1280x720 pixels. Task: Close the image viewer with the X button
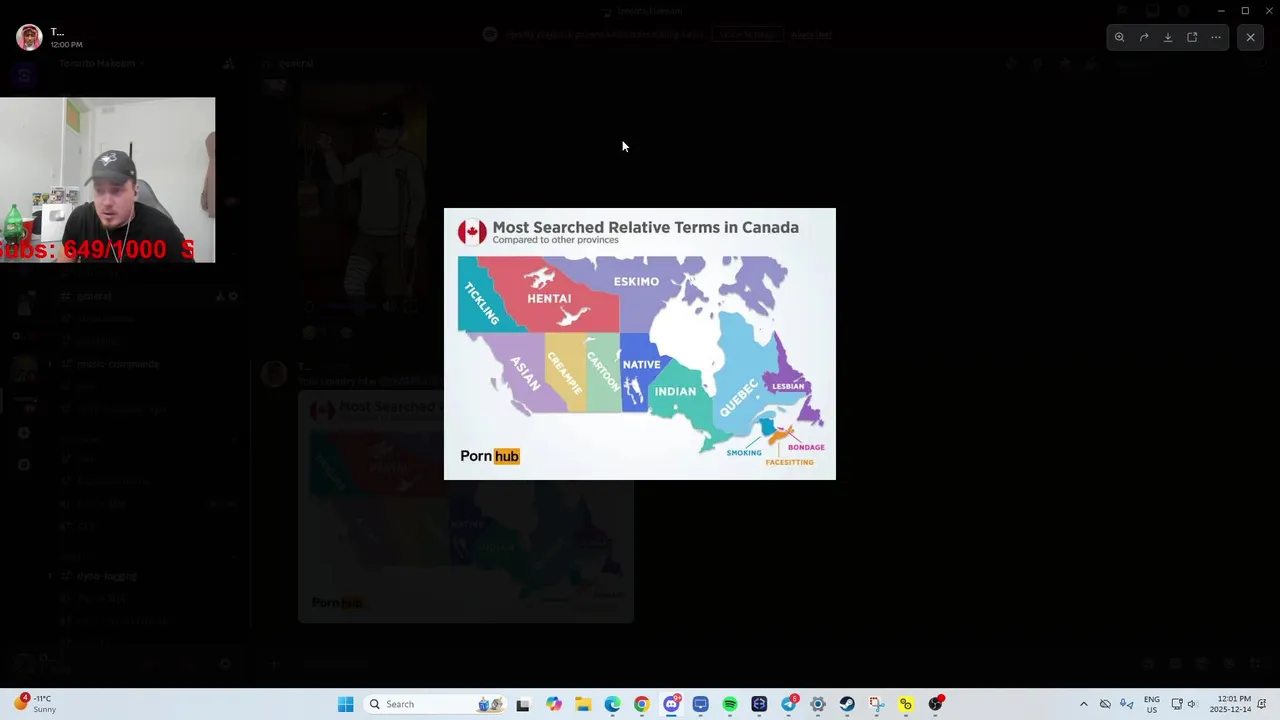click(x=1250, y=37)
